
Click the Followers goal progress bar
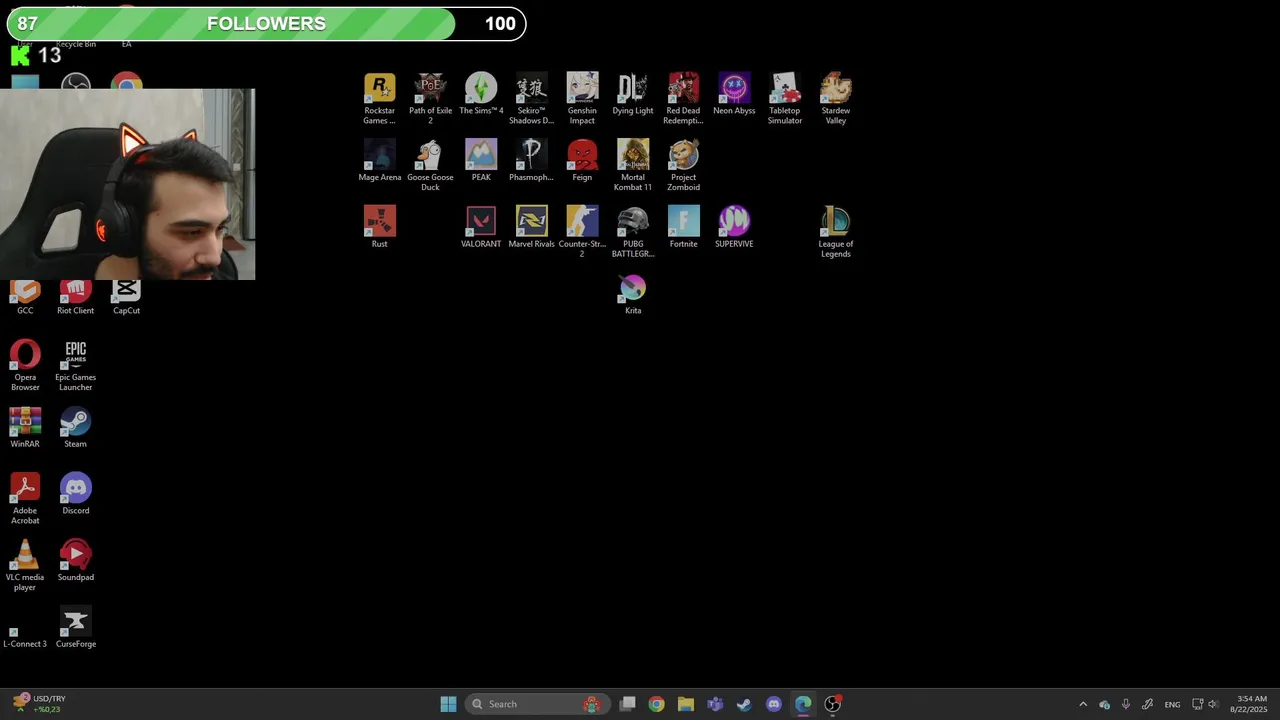tap(266, 24)
